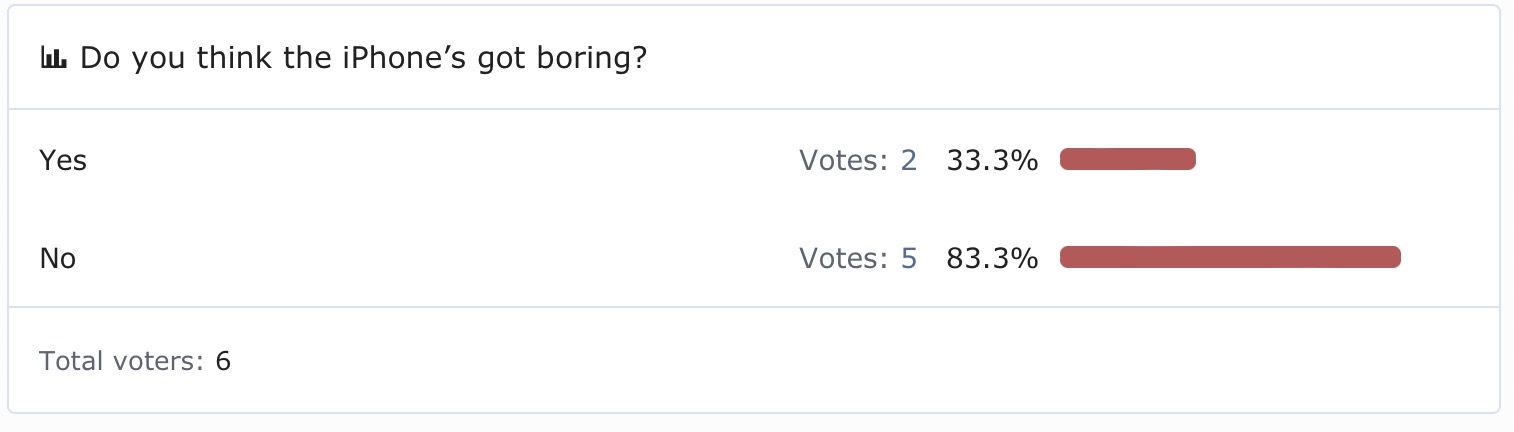Click the Yes result progress bar

tap(1127, 159)
